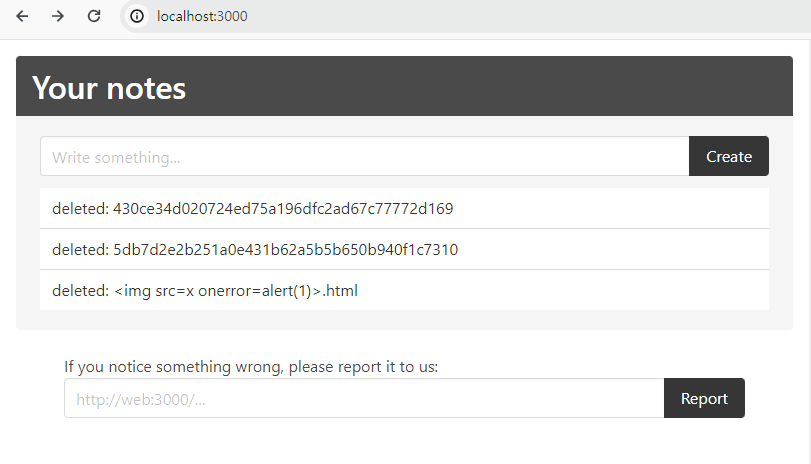Click the browser forward arrow
This screenshot has width=811, height=464.
coord(57,16)
